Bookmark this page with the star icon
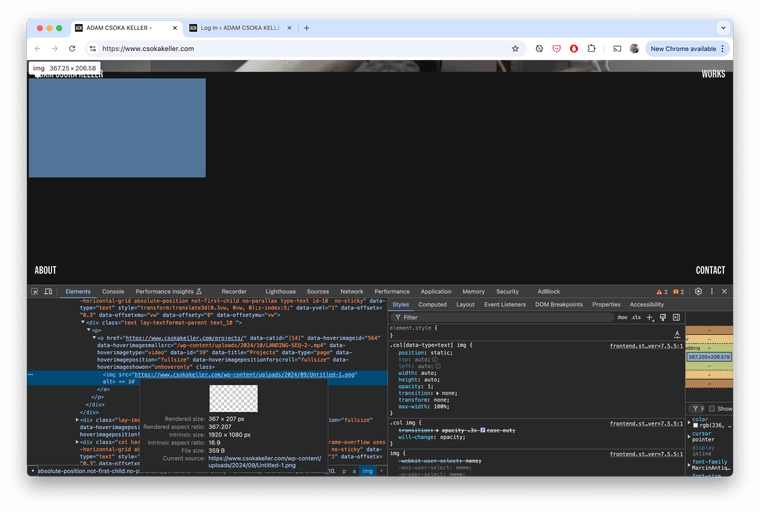Image resolution: width=760 pixels, height=512 pixels. 515,48
